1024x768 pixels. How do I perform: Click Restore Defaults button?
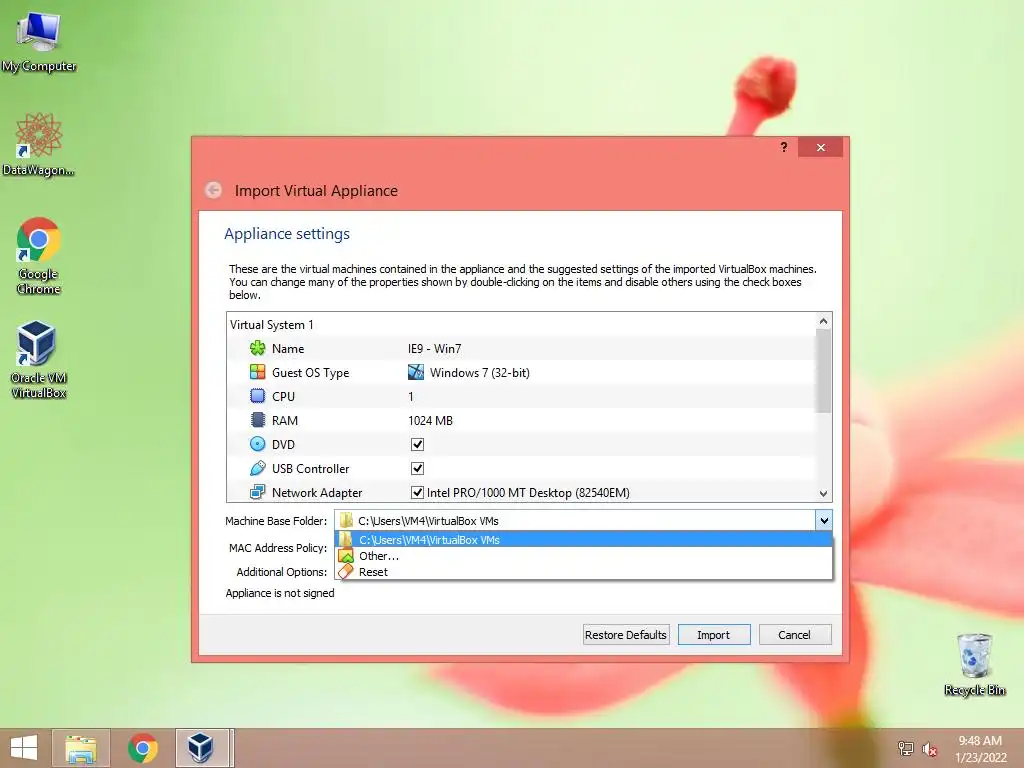(626, 635)
